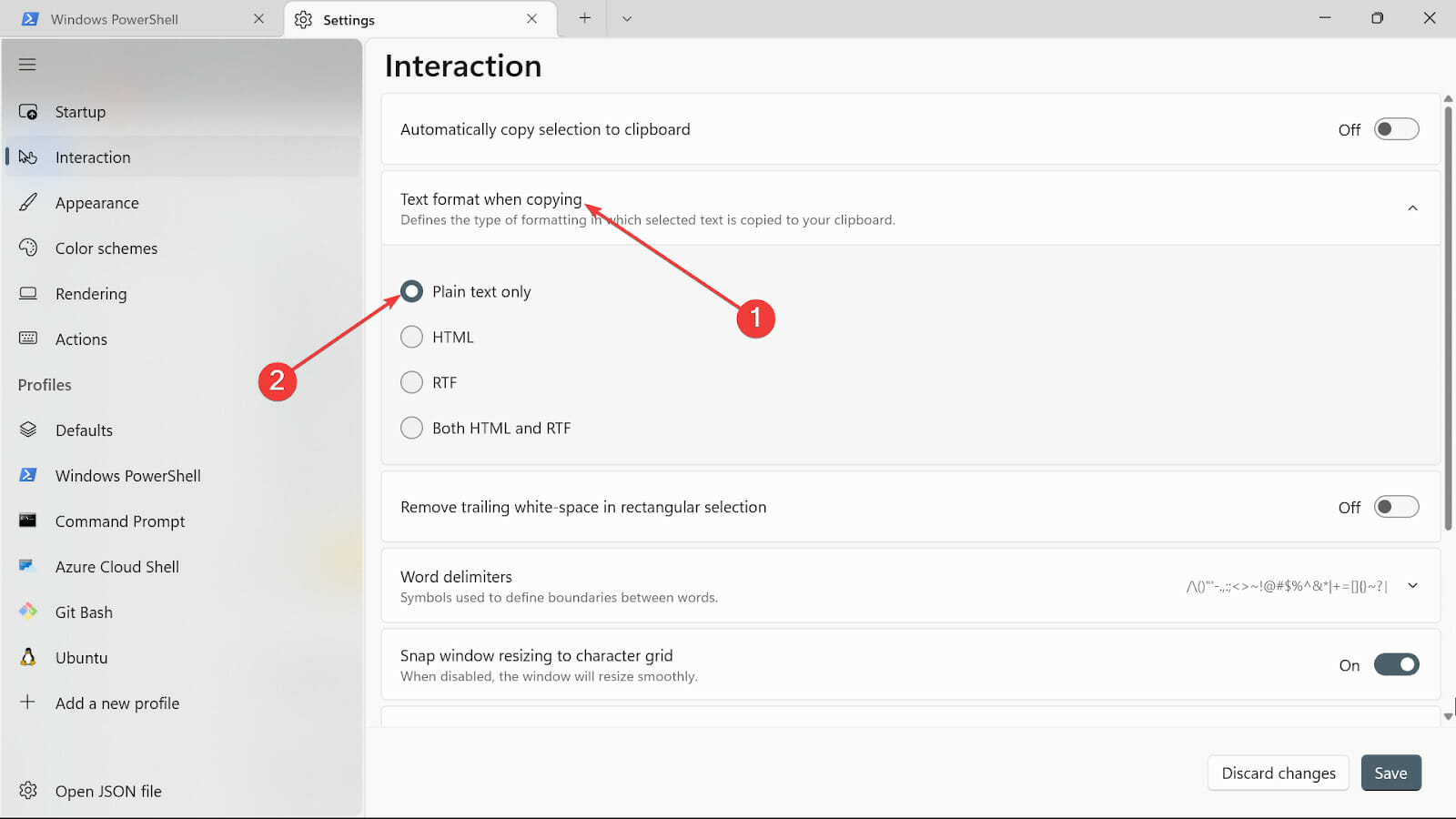Close the Settings tab
The image size is (1456, 819).
(532, 18)
